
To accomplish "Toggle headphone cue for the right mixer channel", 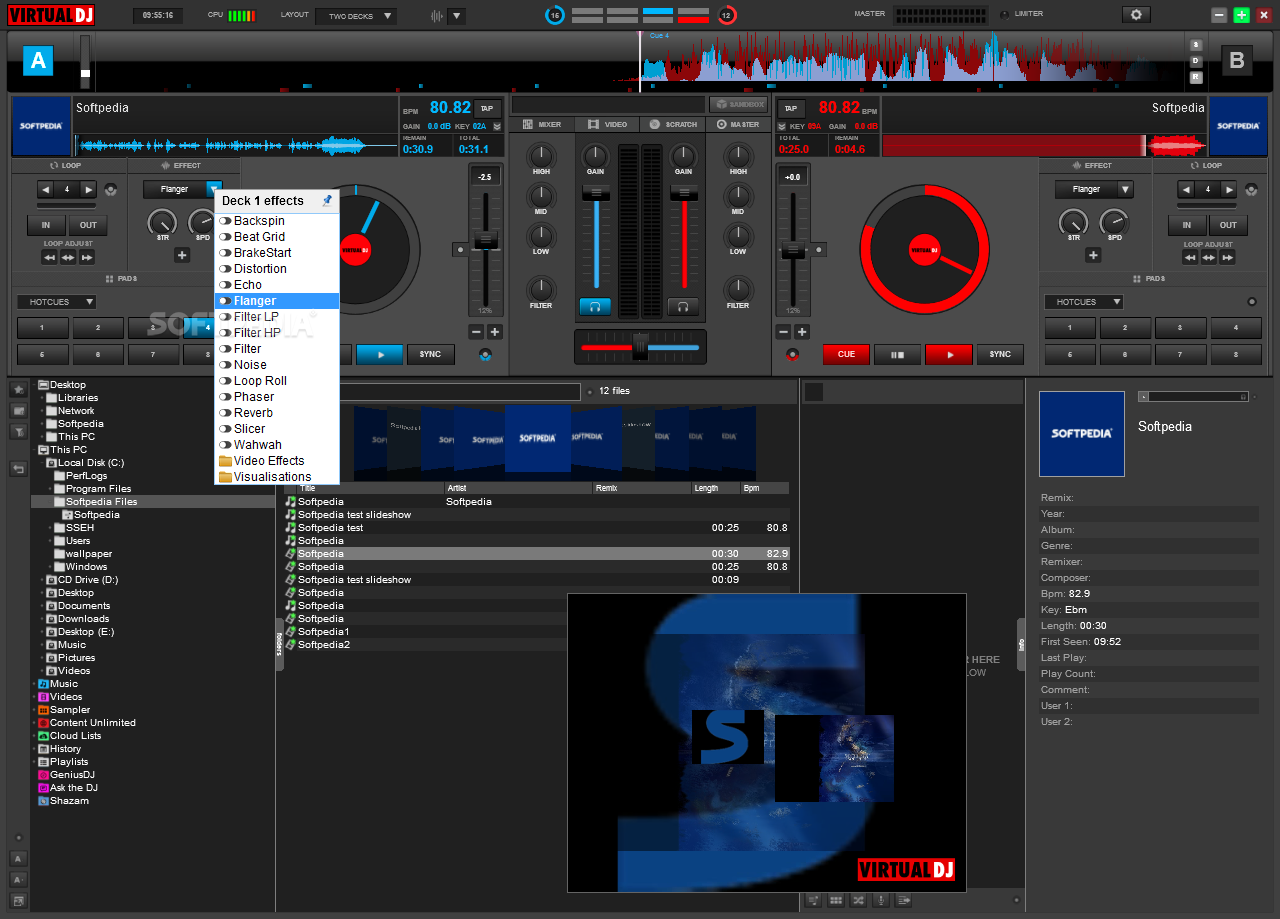I will point(683,307).
